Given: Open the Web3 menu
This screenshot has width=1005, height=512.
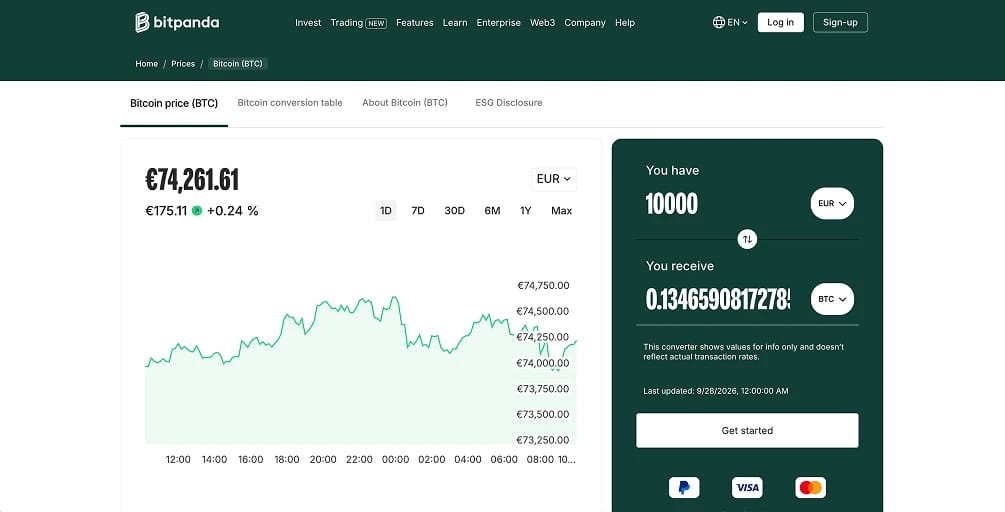Looking at the screenshot, I should click(x=542, y=22).
